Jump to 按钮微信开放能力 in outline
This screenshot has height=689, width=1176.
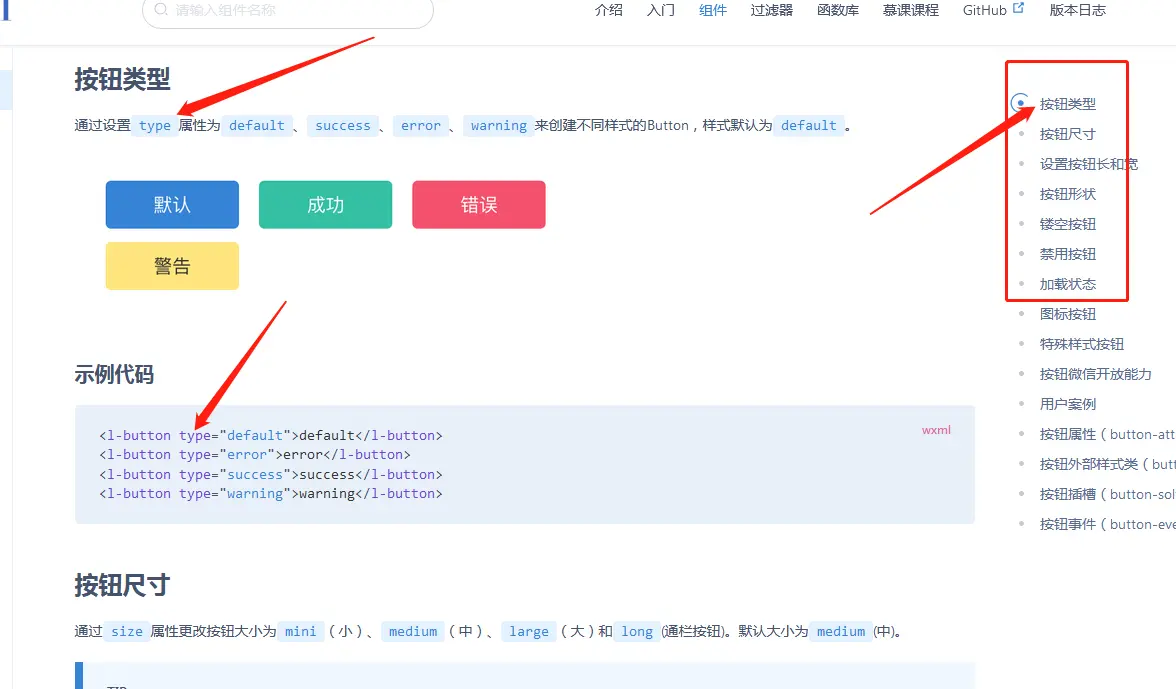point(1095,374)
